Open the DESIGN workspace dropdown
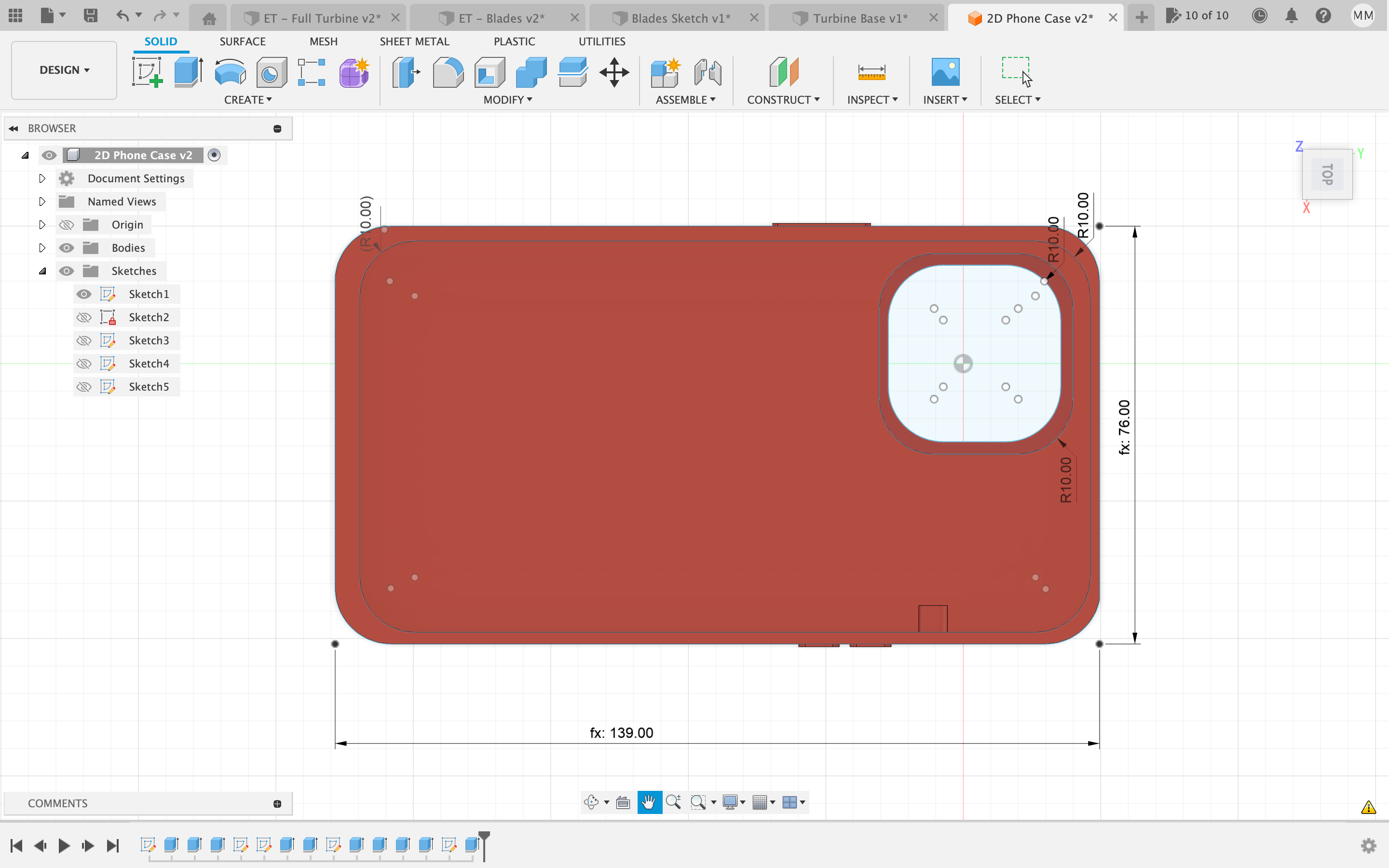The height and width of the screenshot is (868, 1389). pos(64,70)
